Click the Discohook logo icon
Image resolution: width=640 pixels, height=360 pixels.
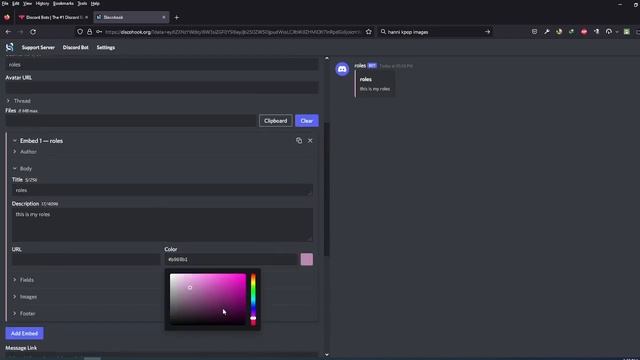[x=9, y=47]
